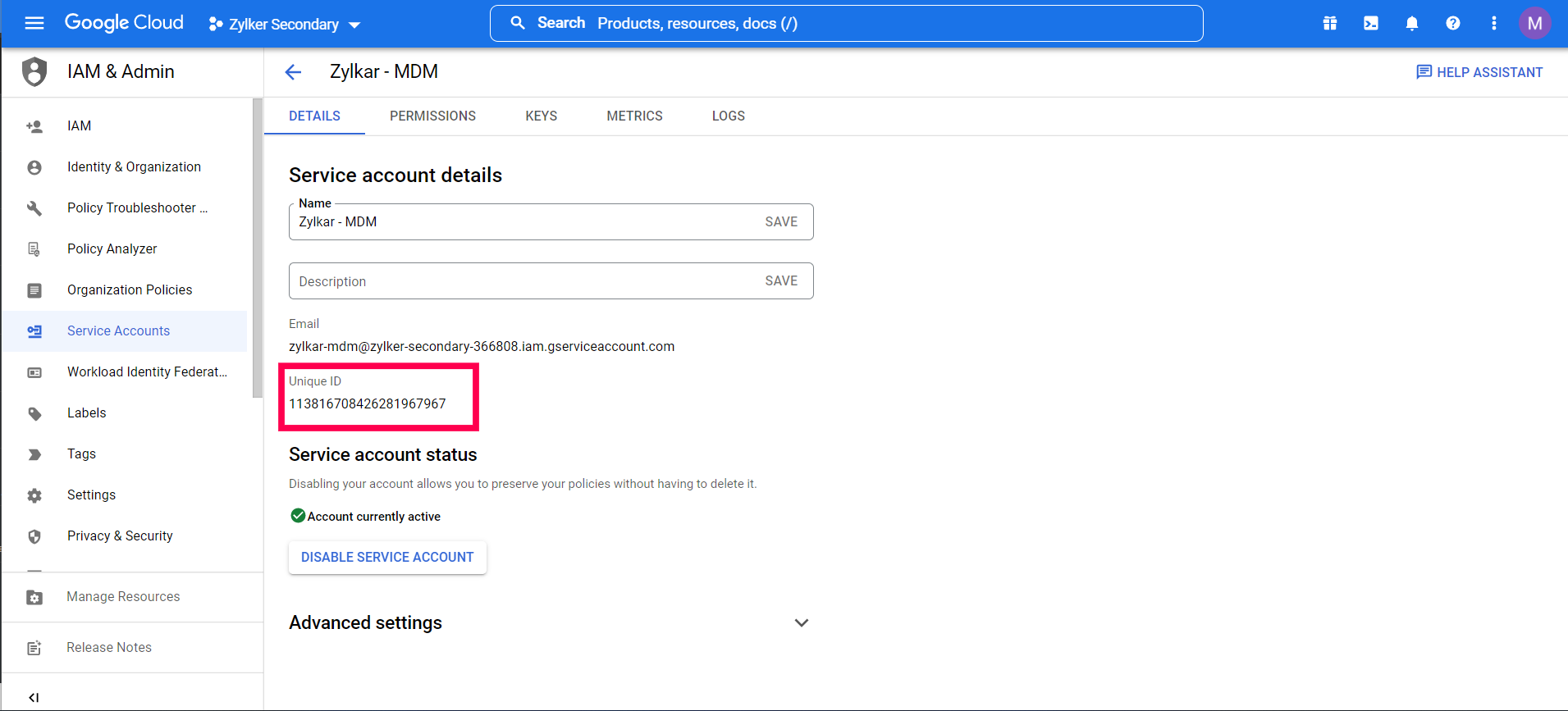Click the Workload Identity Federation icon
Viewport: 1568px width, 711px height.
pyautogui.click(x=34, y=372)
